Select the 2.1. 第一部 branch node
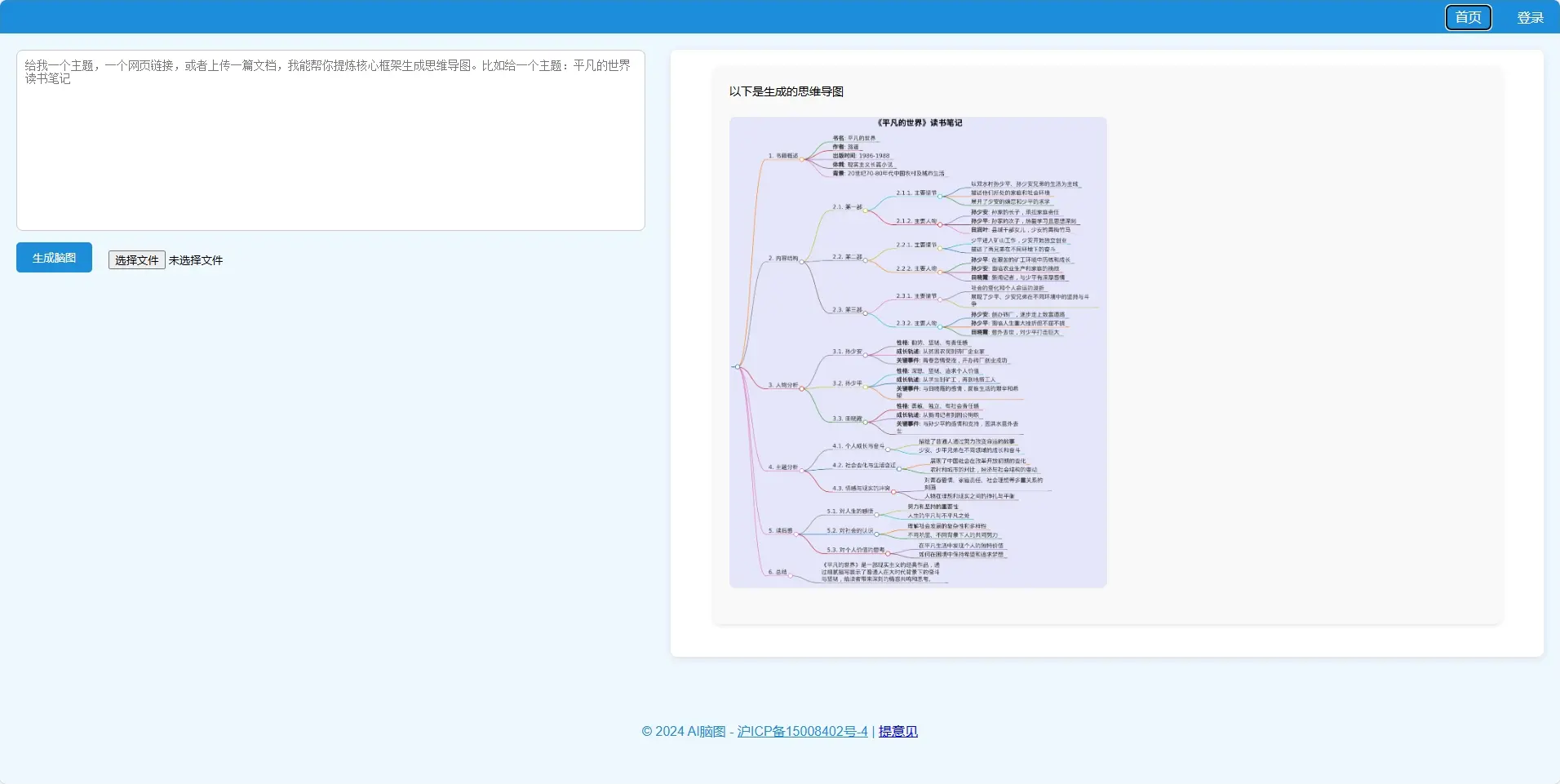The height and width of the screenshot is (784, 1560). 847,207
